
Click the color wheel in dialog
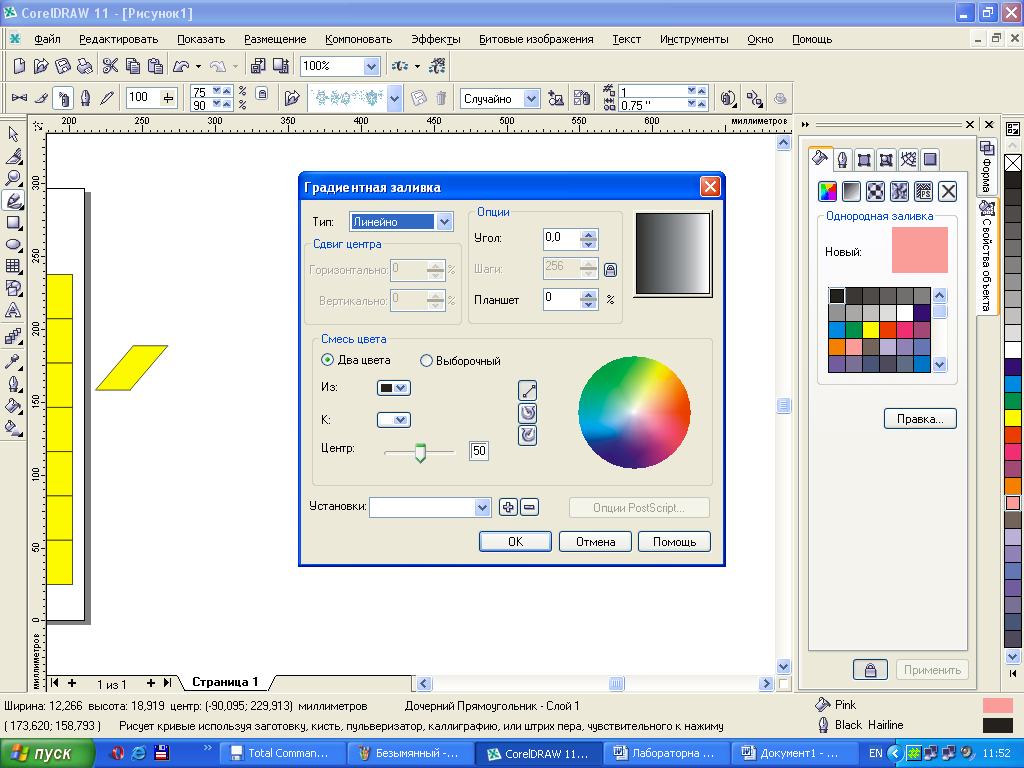634,412
